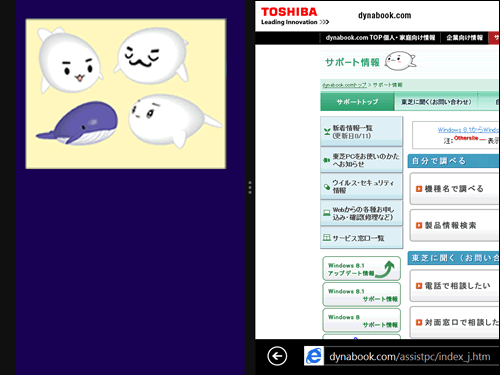The width and height of the screenshot is (500, 375).
Task: Click the orange arrow icon beside 機種名で調べる
Action: pyautogui.click(x=419, y=189)
